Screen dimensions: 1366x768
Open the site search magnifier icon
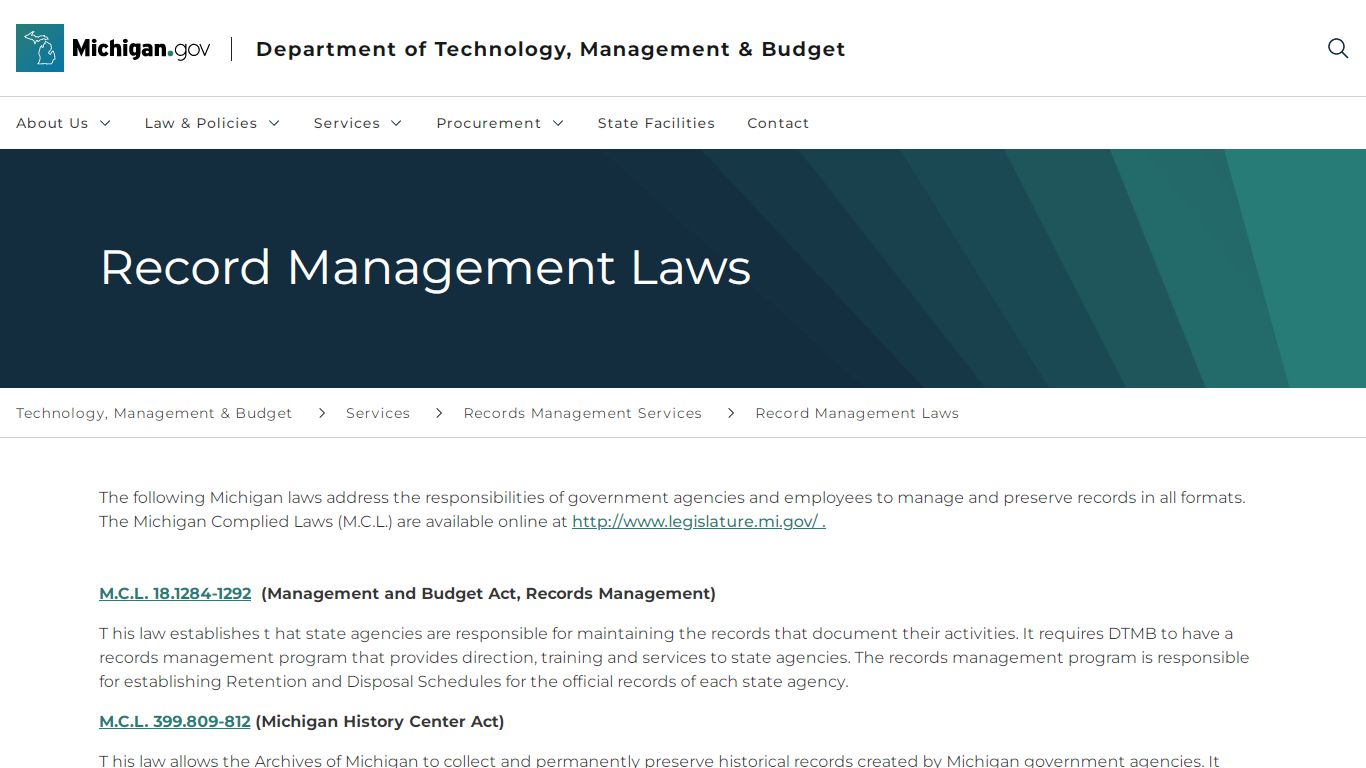1338,48
